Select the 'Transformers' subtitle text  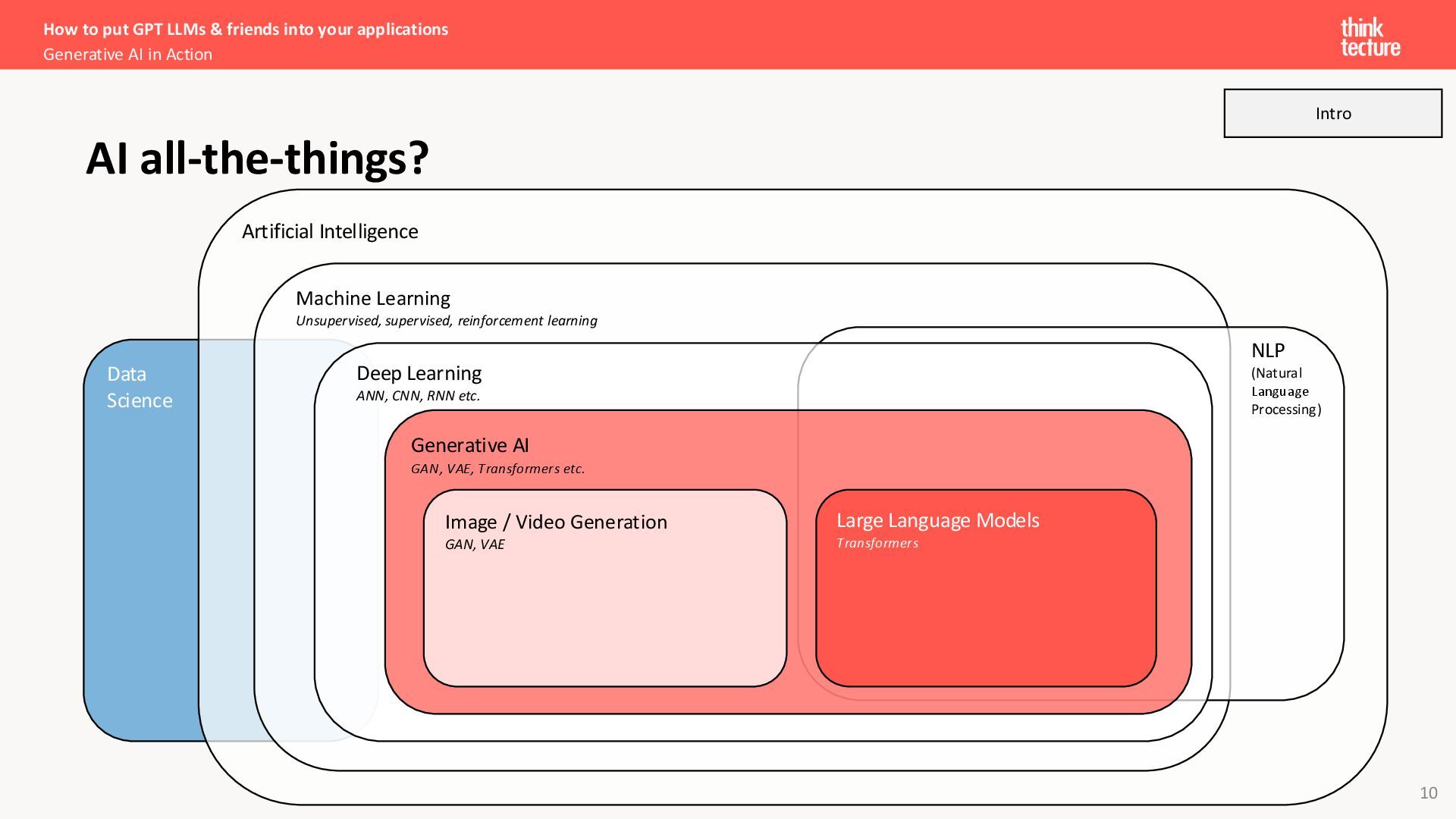pyautogui.click(x=877, y=543)
